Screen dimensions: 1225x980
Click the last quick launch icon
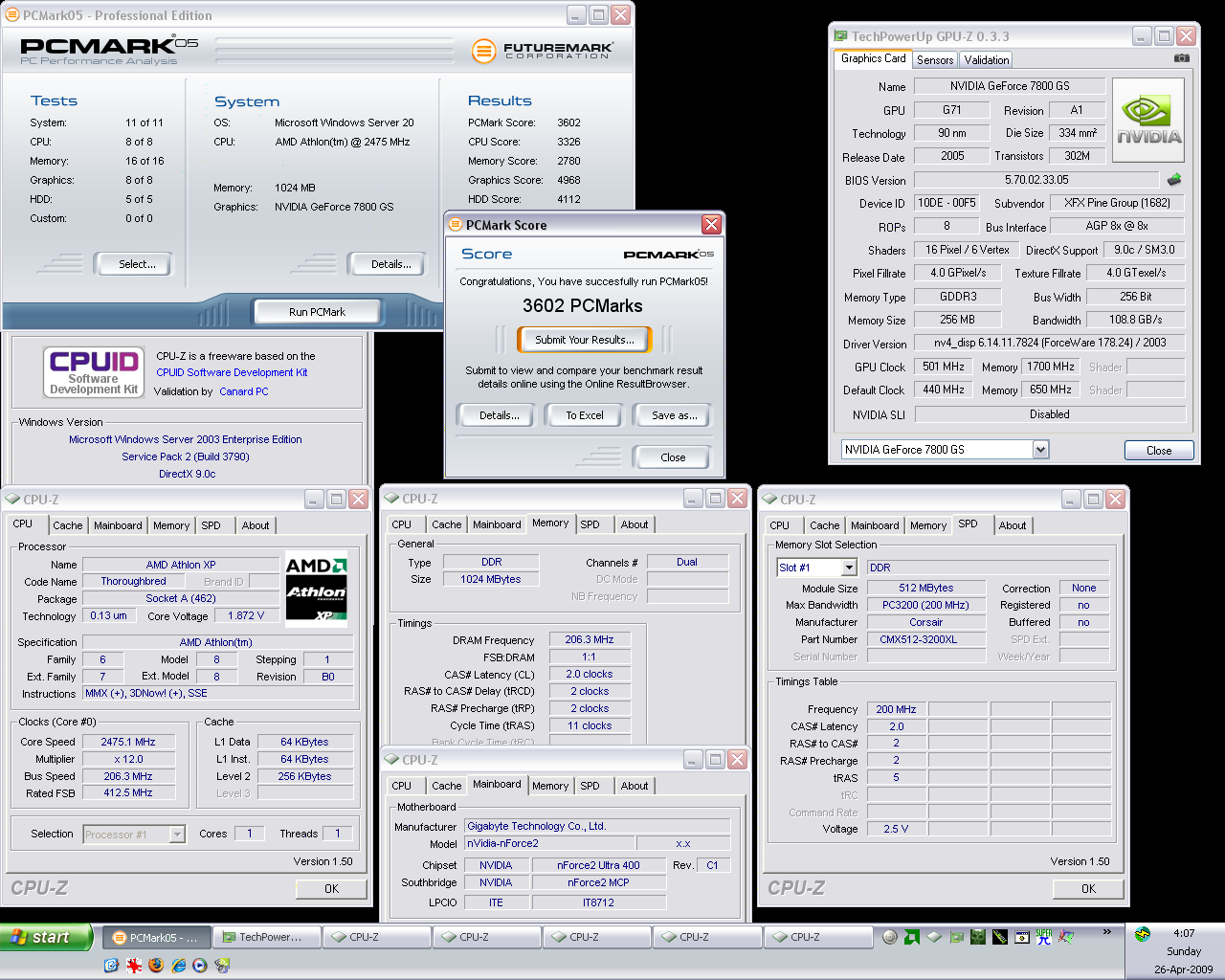pos(222,965)
